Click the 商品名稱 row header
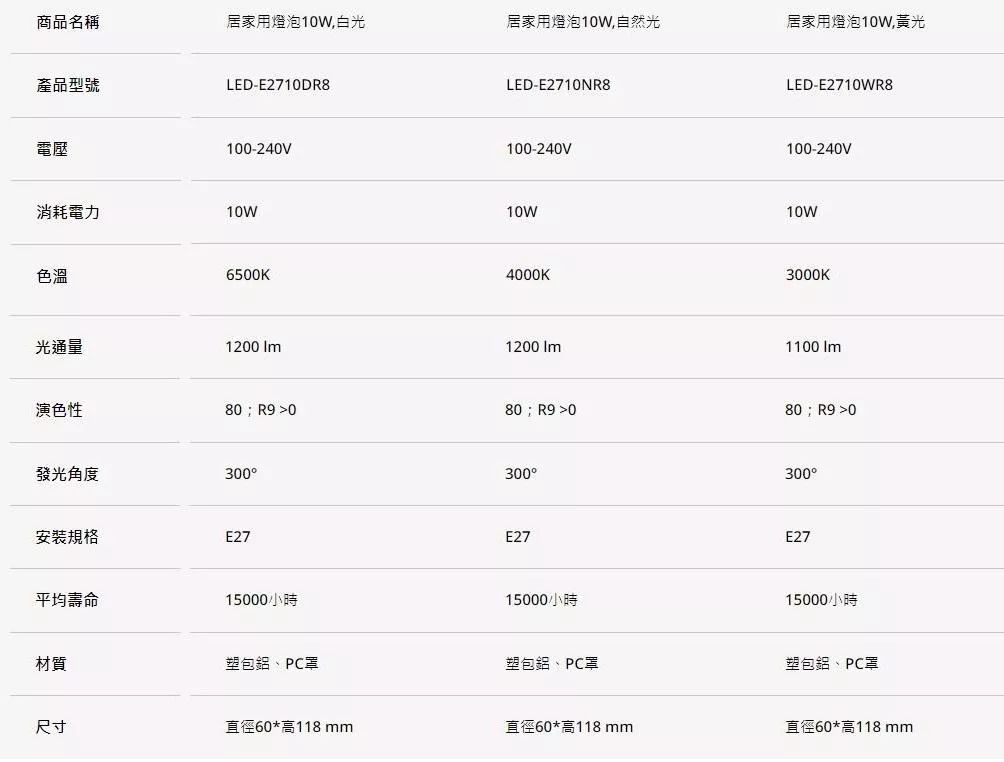The image size is (1004, 762). coord(67,22)
